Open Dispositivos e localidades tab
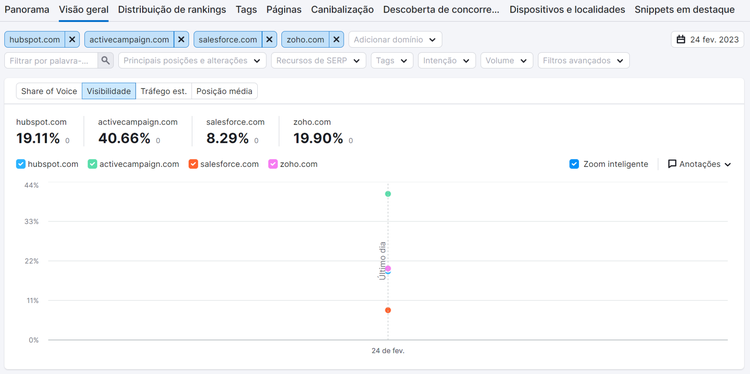Screen dimensions: 750x374 (x=567, y=10)
